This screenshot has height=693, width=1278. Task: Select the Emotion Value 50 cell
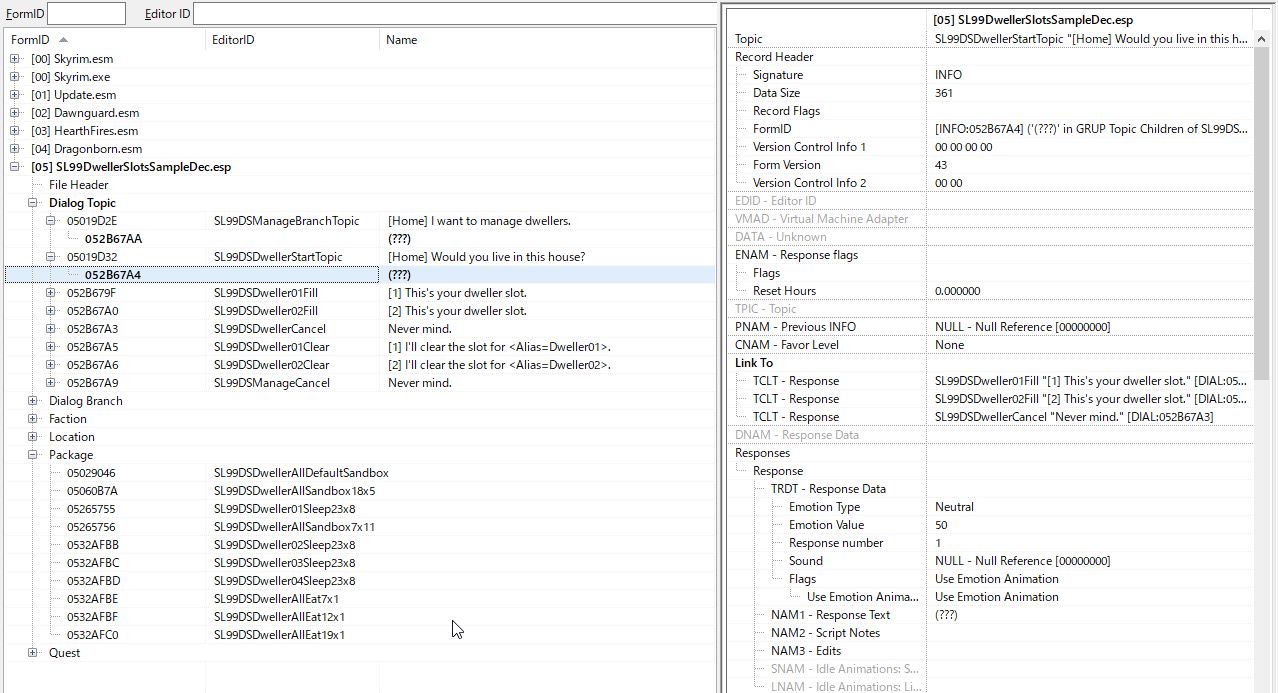1089,525
